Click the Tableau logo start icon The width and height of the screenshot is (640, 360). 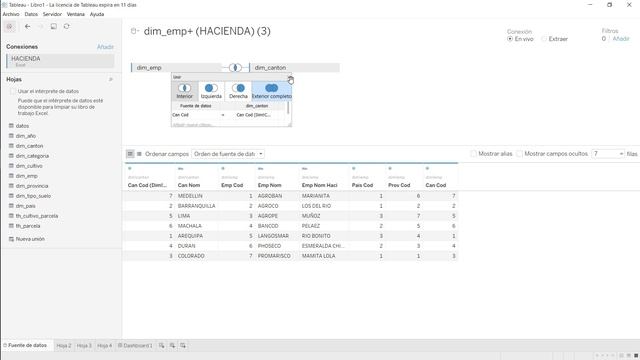10,27
